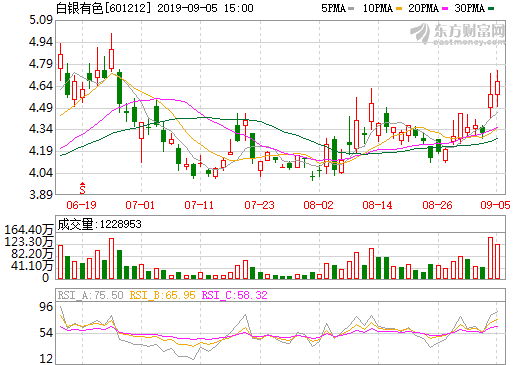Click the 5.09 price axis label

(x=41, y=20)
